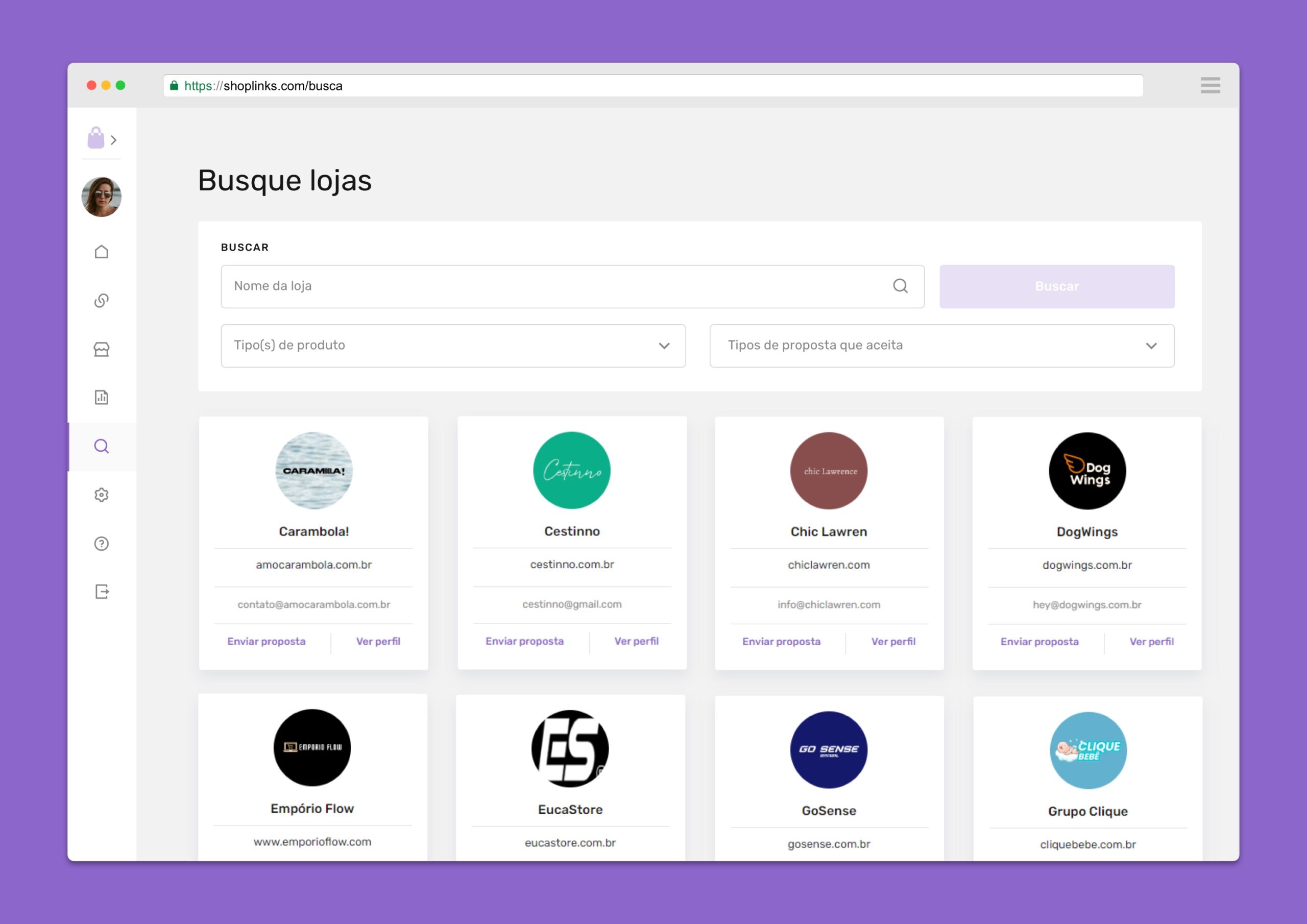Open the home icon in sidebar
The height and width of the screenshot is (924, 1307).
tap(101, 252)
